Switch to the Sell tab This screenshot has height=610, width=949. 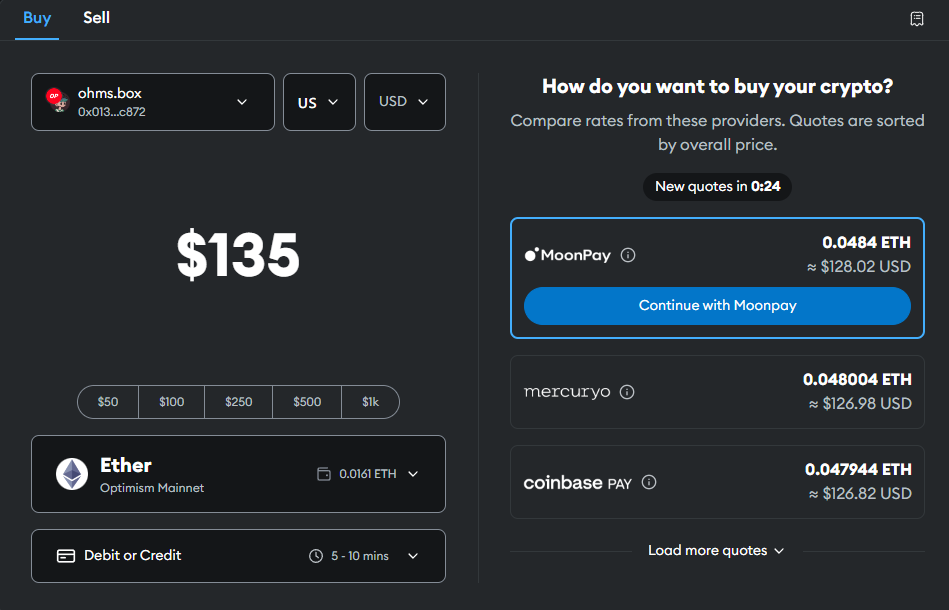(x=97, y=18)
